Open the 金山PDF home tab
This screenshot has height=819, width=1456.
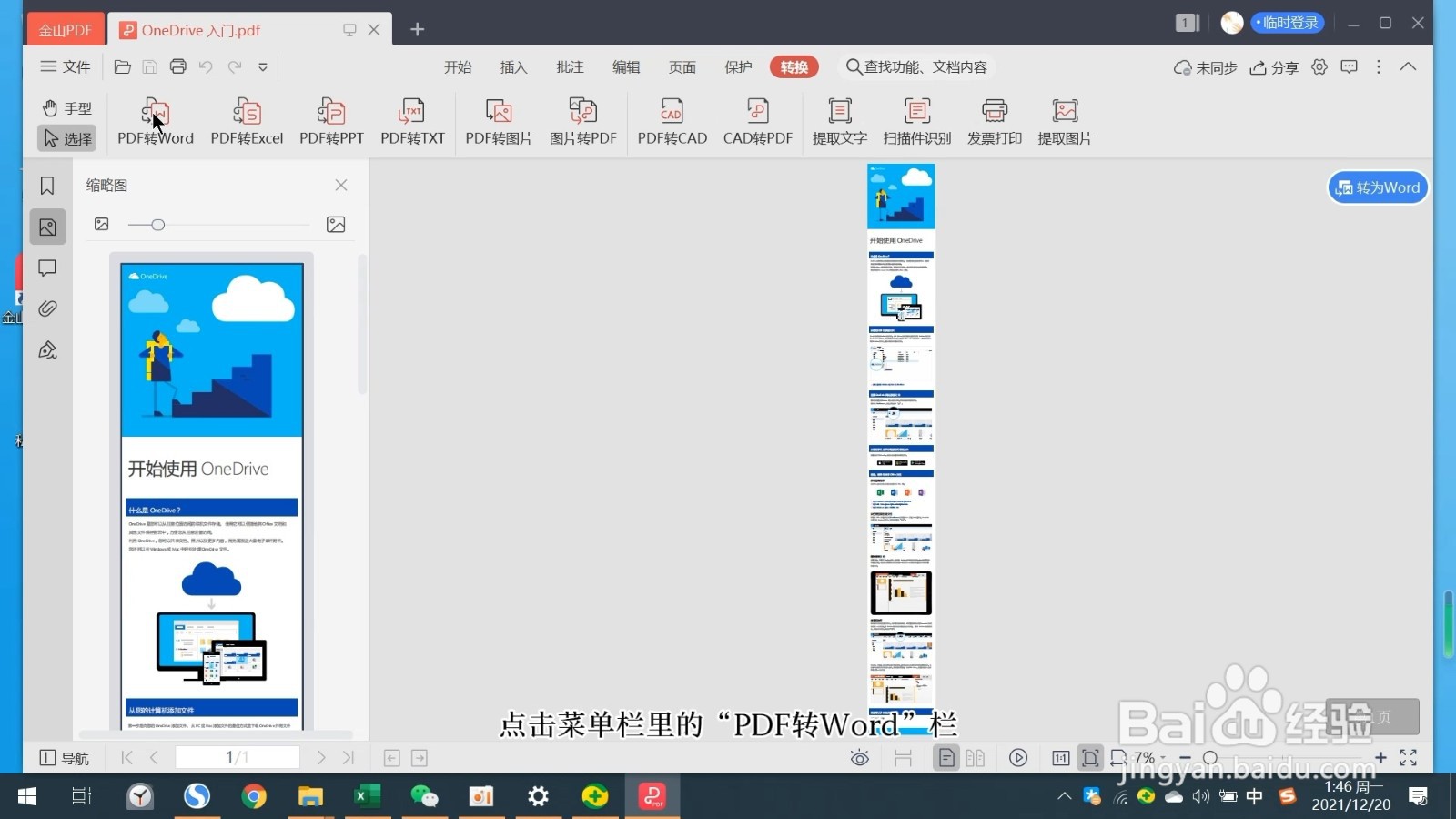pyautogui.click(x=66, y=30)
